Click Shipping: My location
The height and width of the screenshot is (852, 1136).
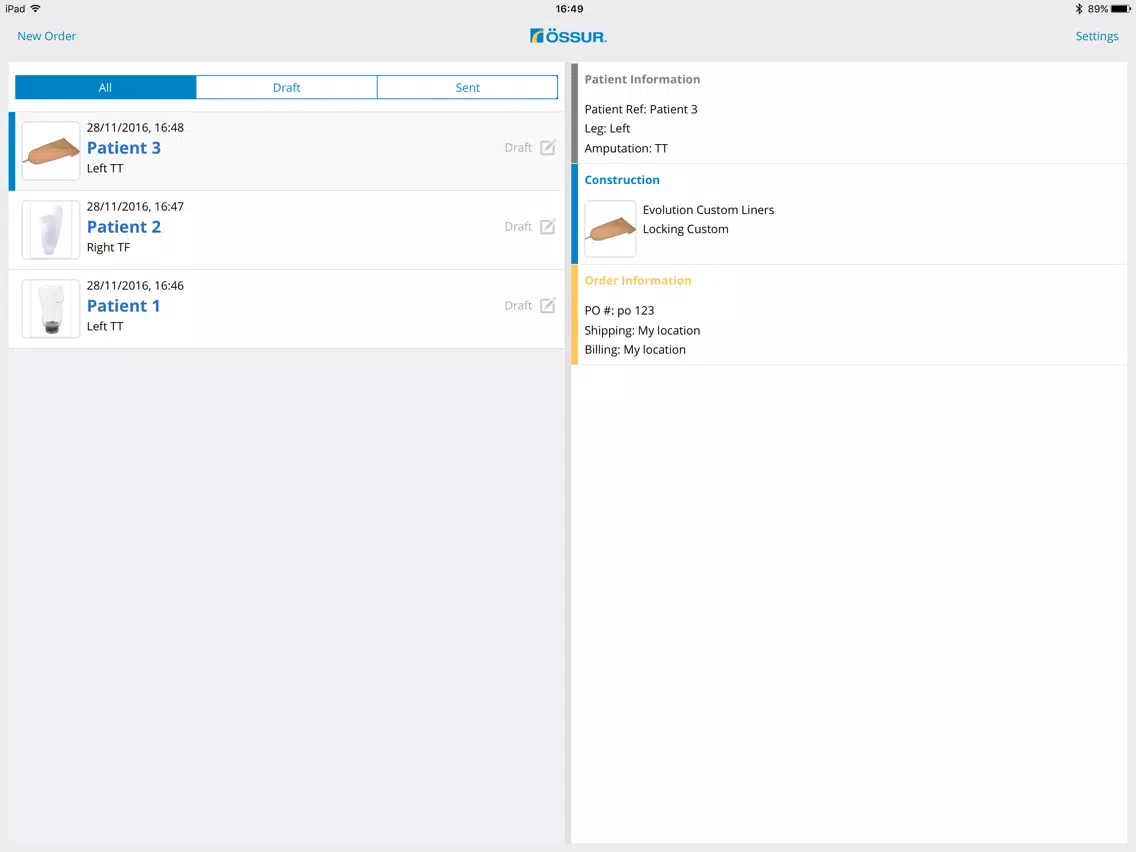(643, 330)
